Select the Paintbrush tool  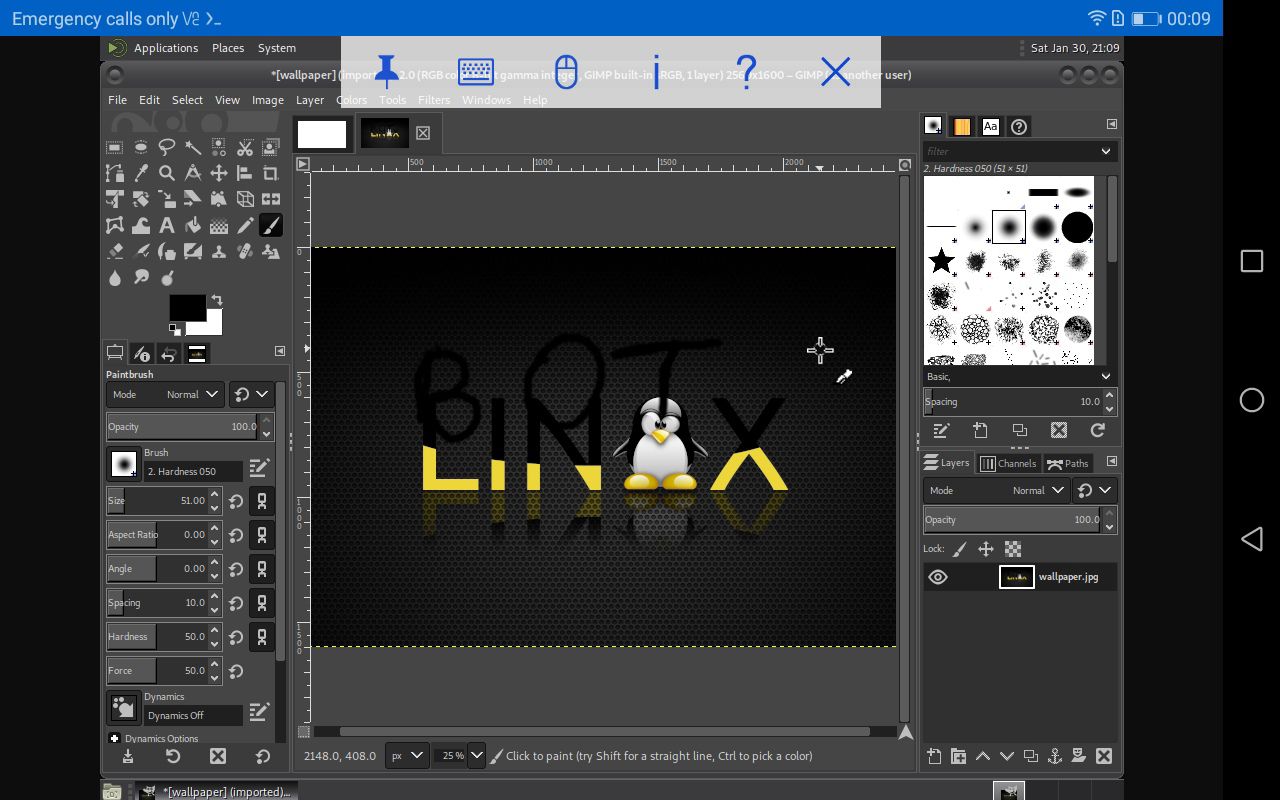[x=271, y=225]
